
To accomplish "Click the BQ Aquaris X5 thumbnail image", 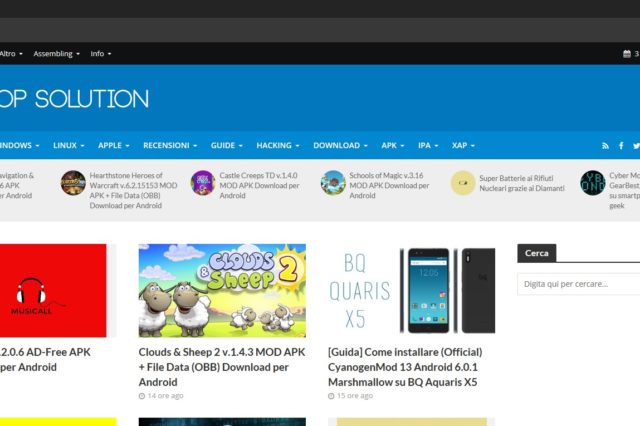I will [x=411, y=291].
